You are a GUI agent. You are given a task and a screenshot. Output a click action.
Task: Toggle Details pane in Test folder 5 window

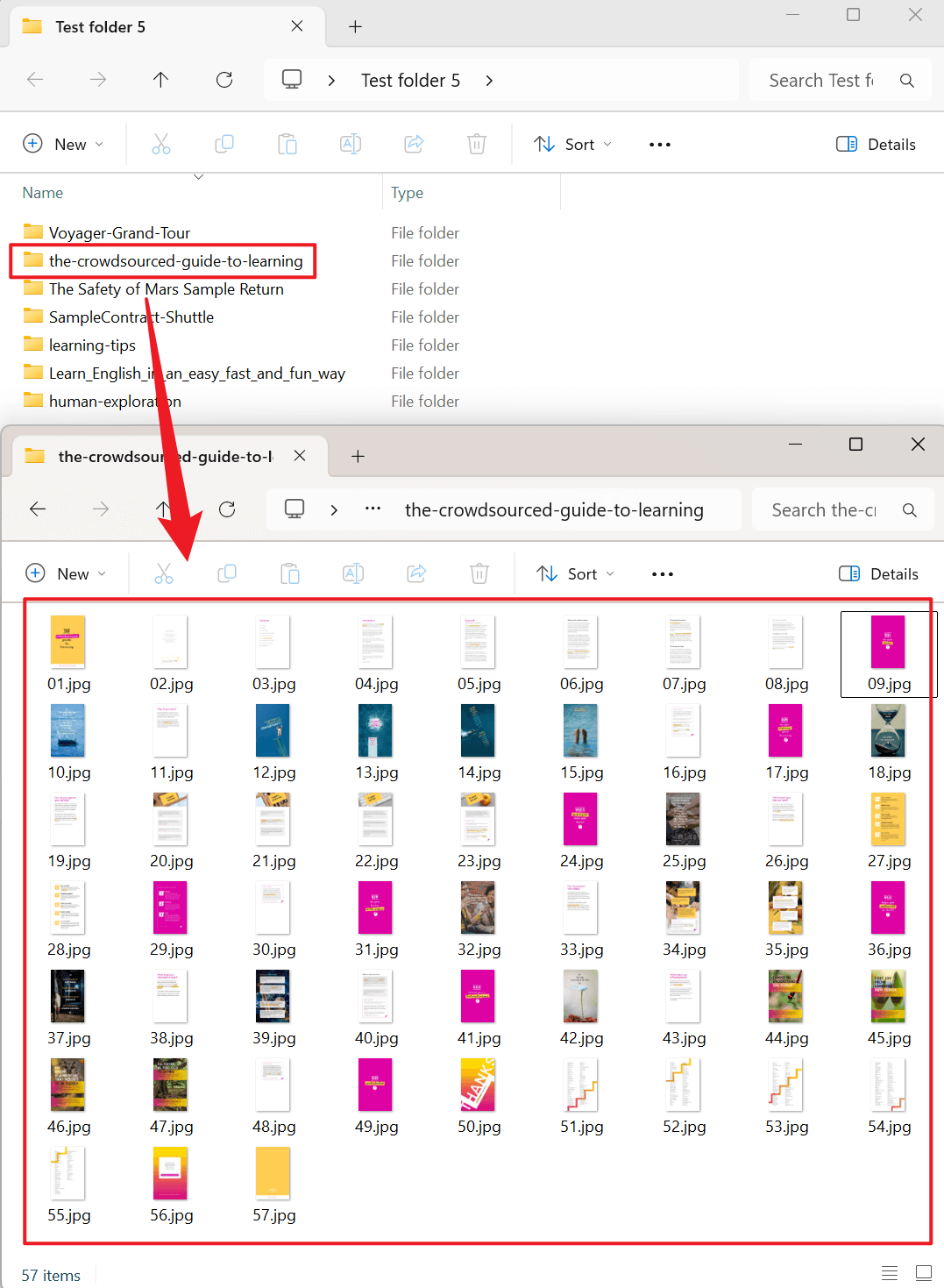click(x=876, y=144)
